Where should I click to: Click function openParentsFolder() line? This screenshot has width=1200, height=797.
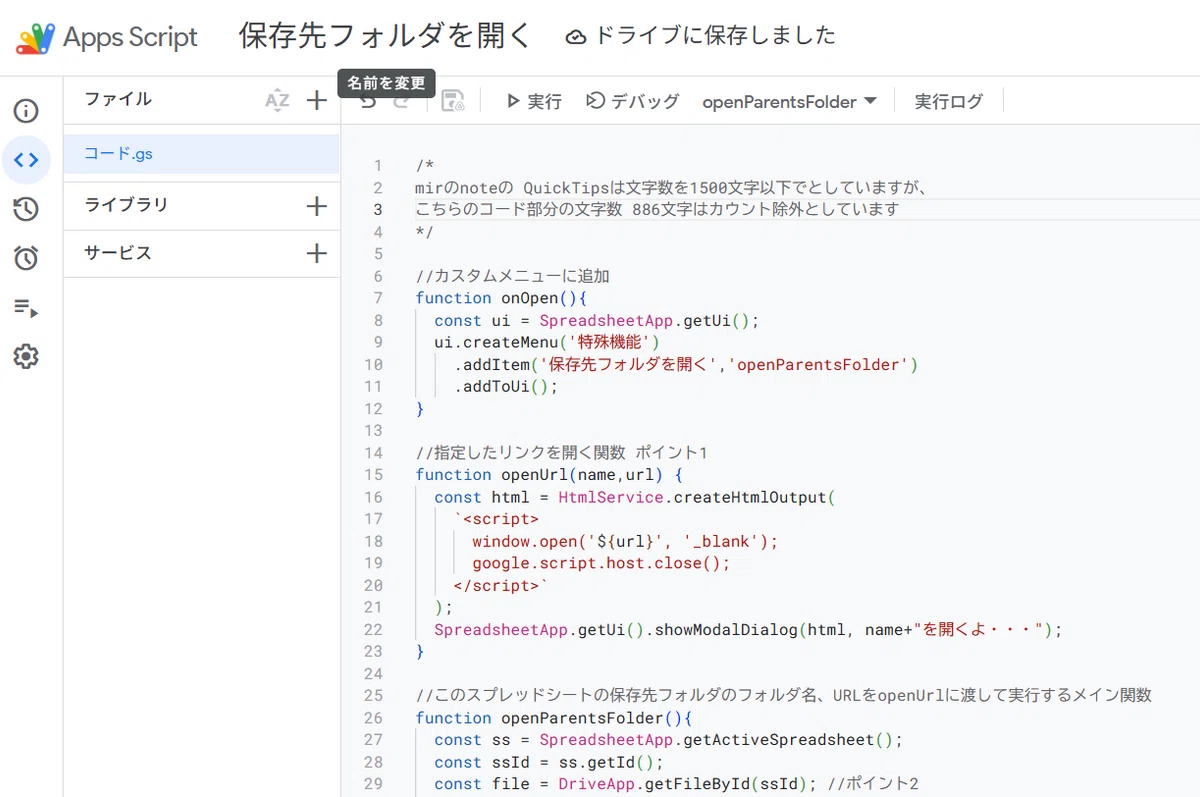coord(554,718)
